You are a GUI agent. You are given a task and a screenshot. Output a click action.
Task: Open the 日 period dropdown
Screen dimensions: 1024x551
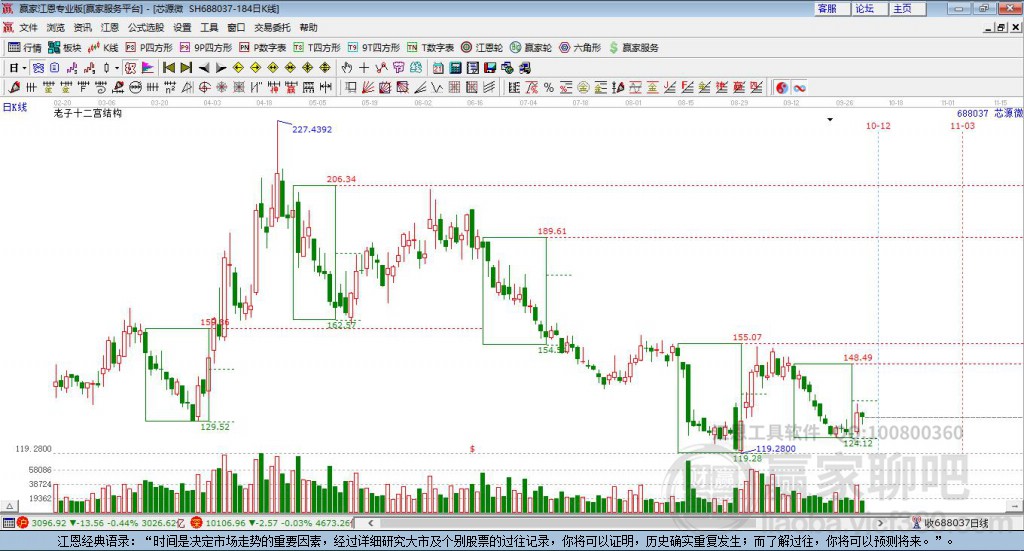18,68
